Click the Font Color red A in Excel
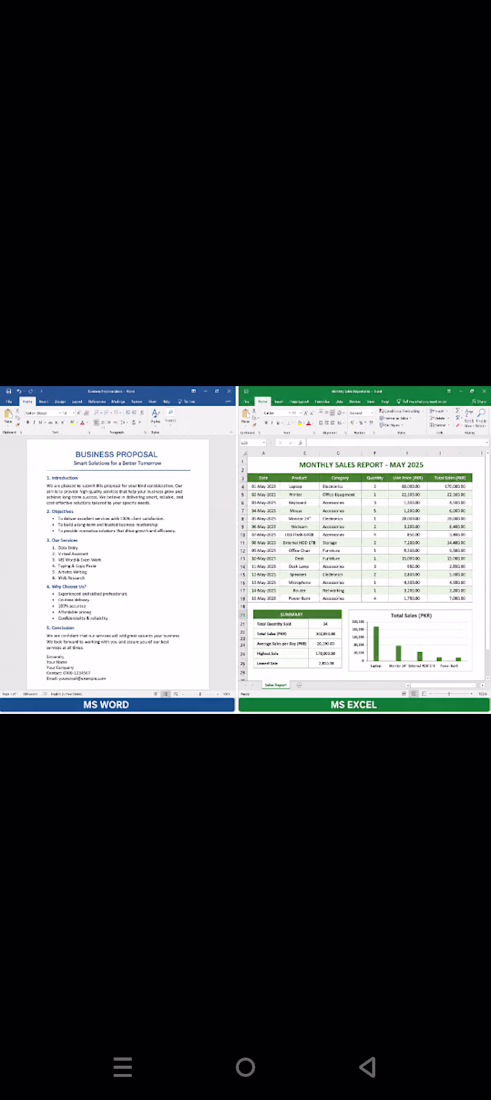 308,423
